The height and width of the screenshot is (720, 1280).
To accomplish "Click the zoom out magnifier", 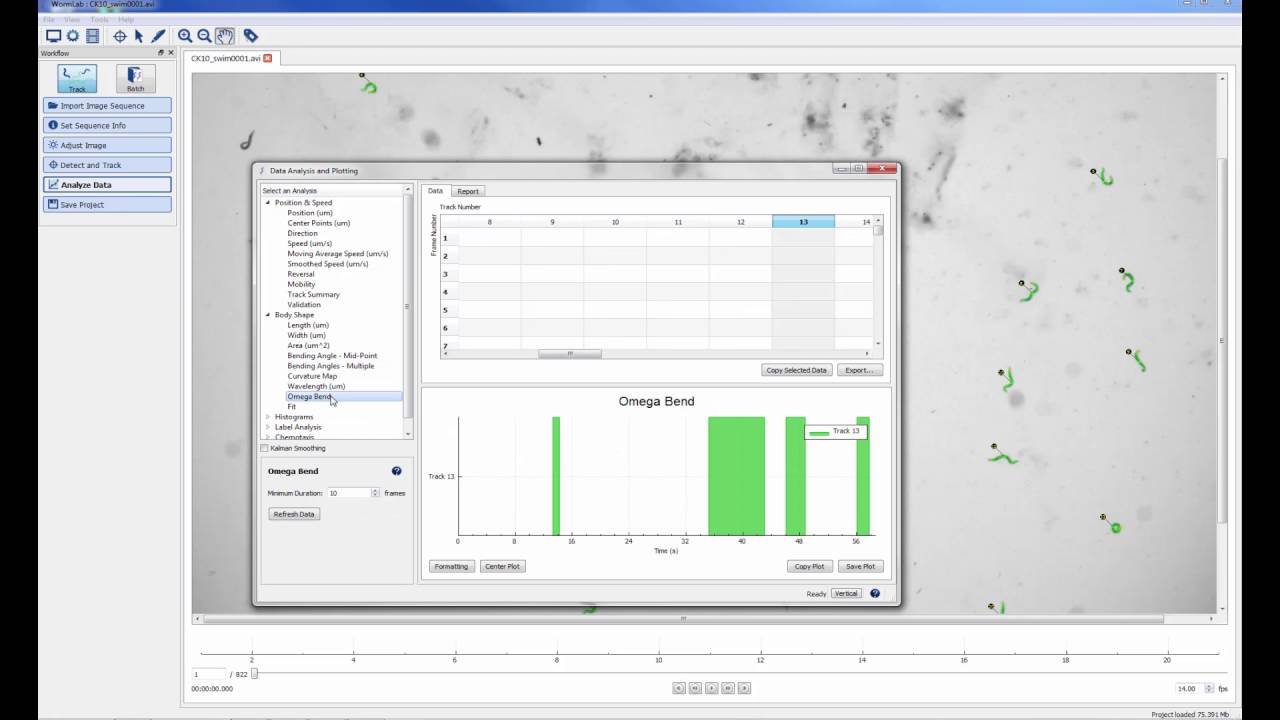I will (x=204, y=36).
